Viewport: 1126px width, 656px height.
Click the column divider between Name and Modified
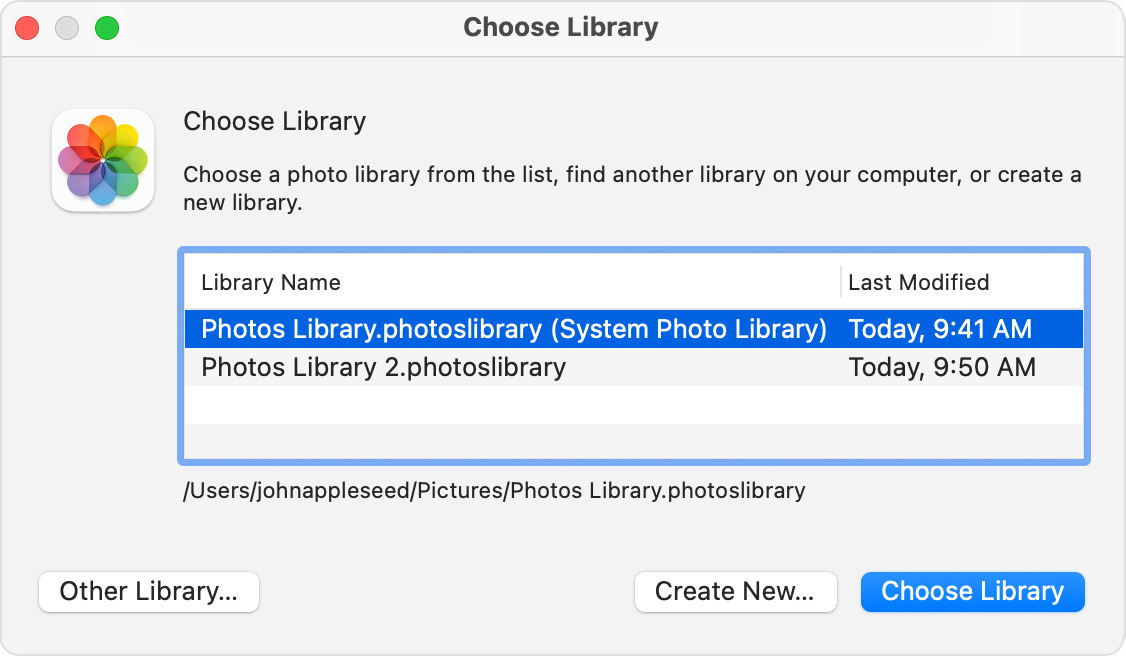(x=841, y=283)
